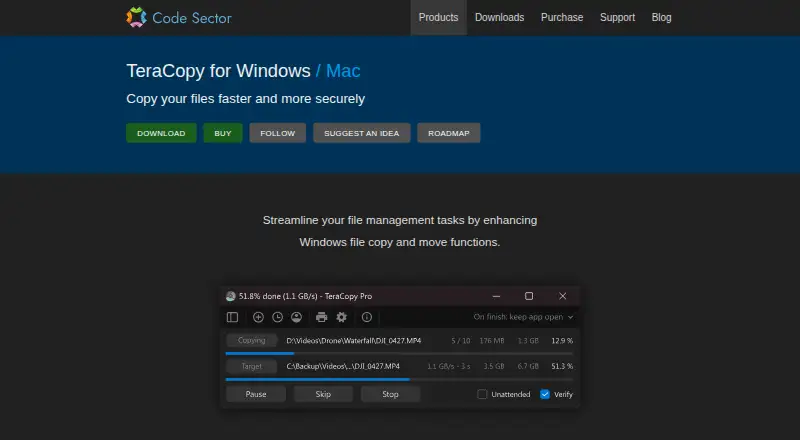This screenshot has width=800, height=440.
Task: Open the Products menu tab
Action: click(439, 17)
